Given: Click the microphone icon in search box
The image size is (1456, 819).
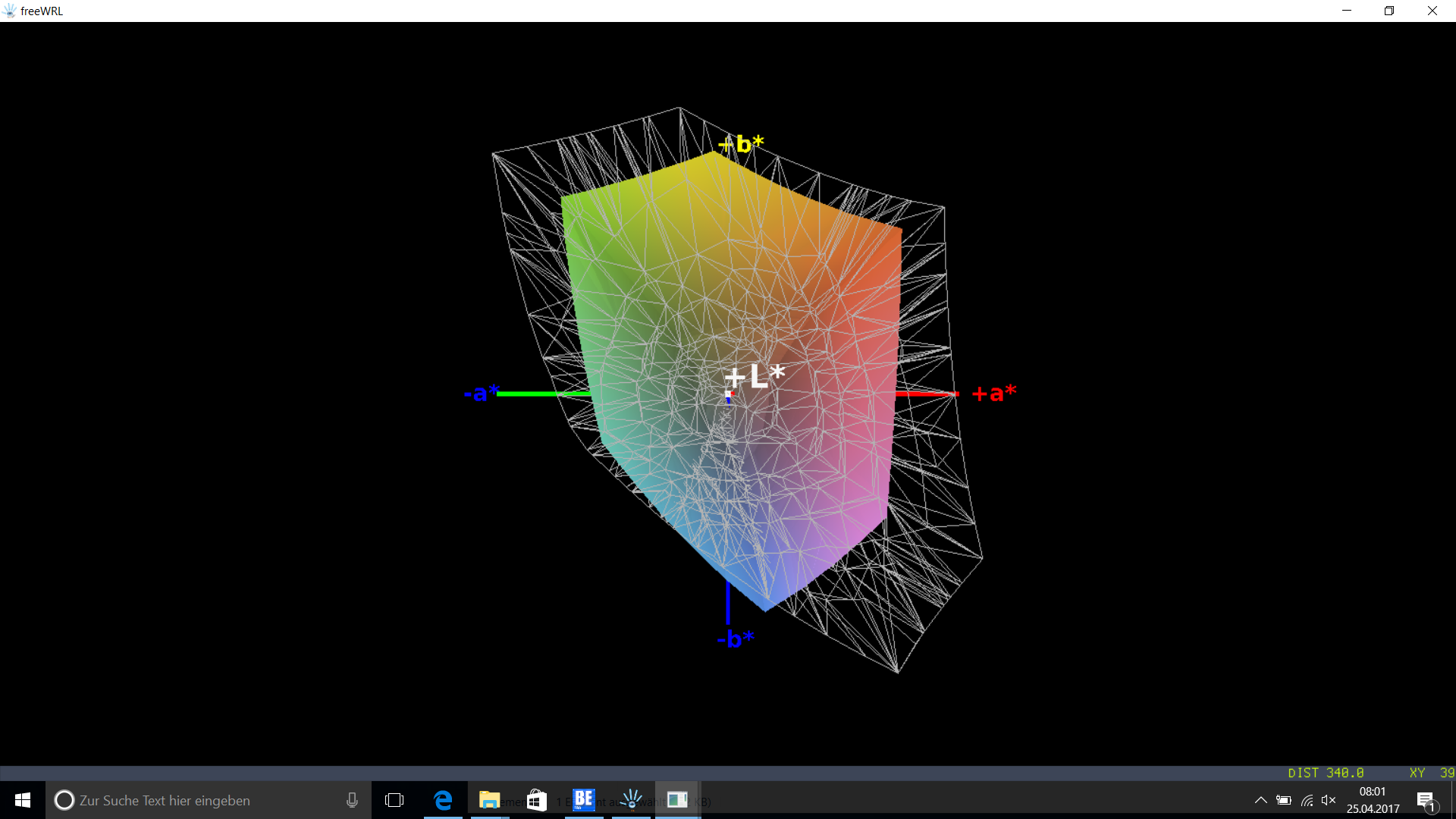Looking at the screenshot, I should tap(352, 800).
